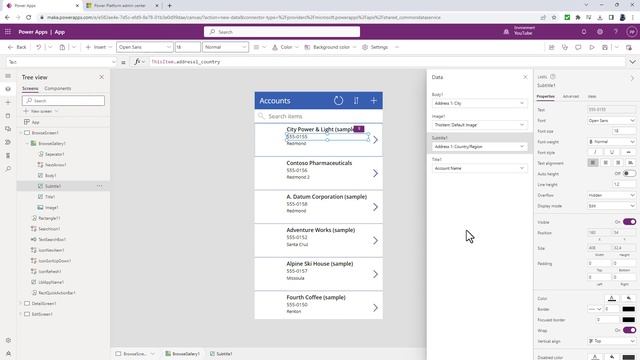Image resolution: width=640 pixels, height=360 pixels.
Task: Open the Tree view layers icon in left rail
Action: coord(8,89)
